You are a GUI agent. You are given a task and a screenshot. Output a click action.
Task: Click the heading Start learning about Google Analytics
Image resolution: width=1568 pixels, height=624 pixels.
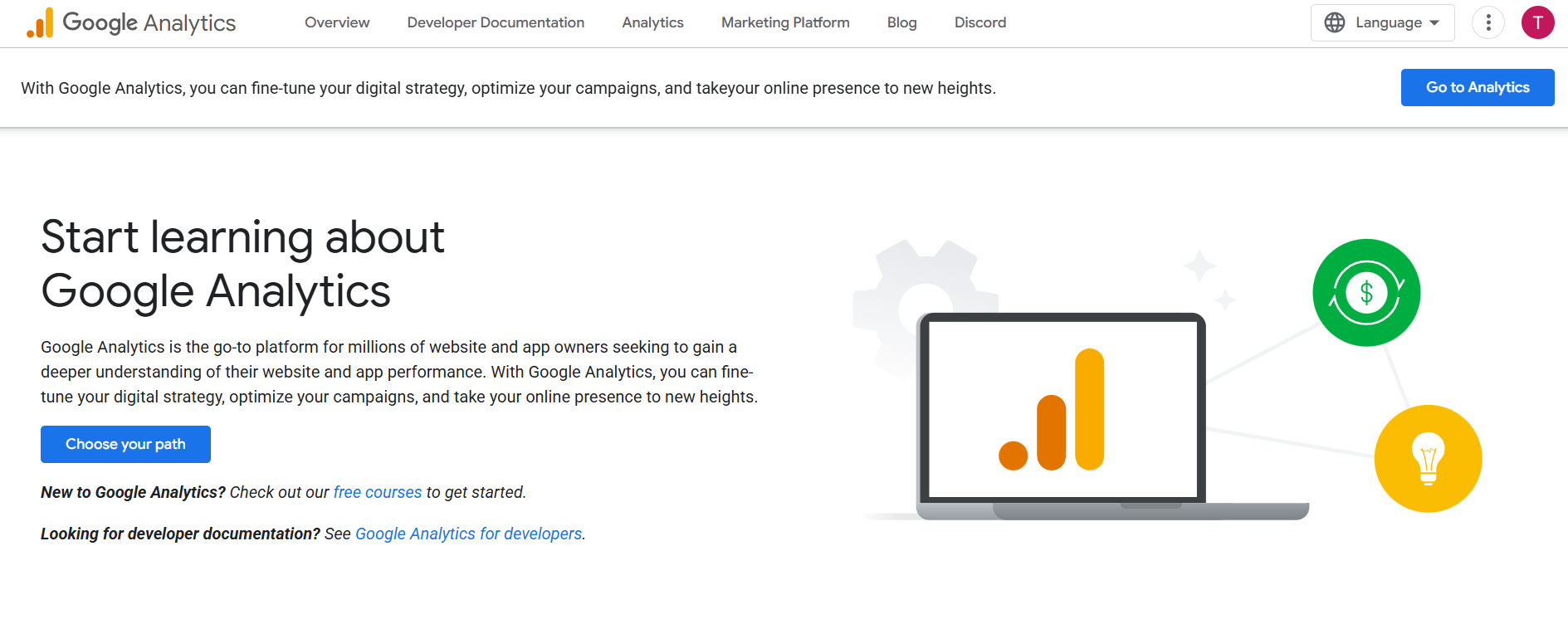click(x=242, y=264)
